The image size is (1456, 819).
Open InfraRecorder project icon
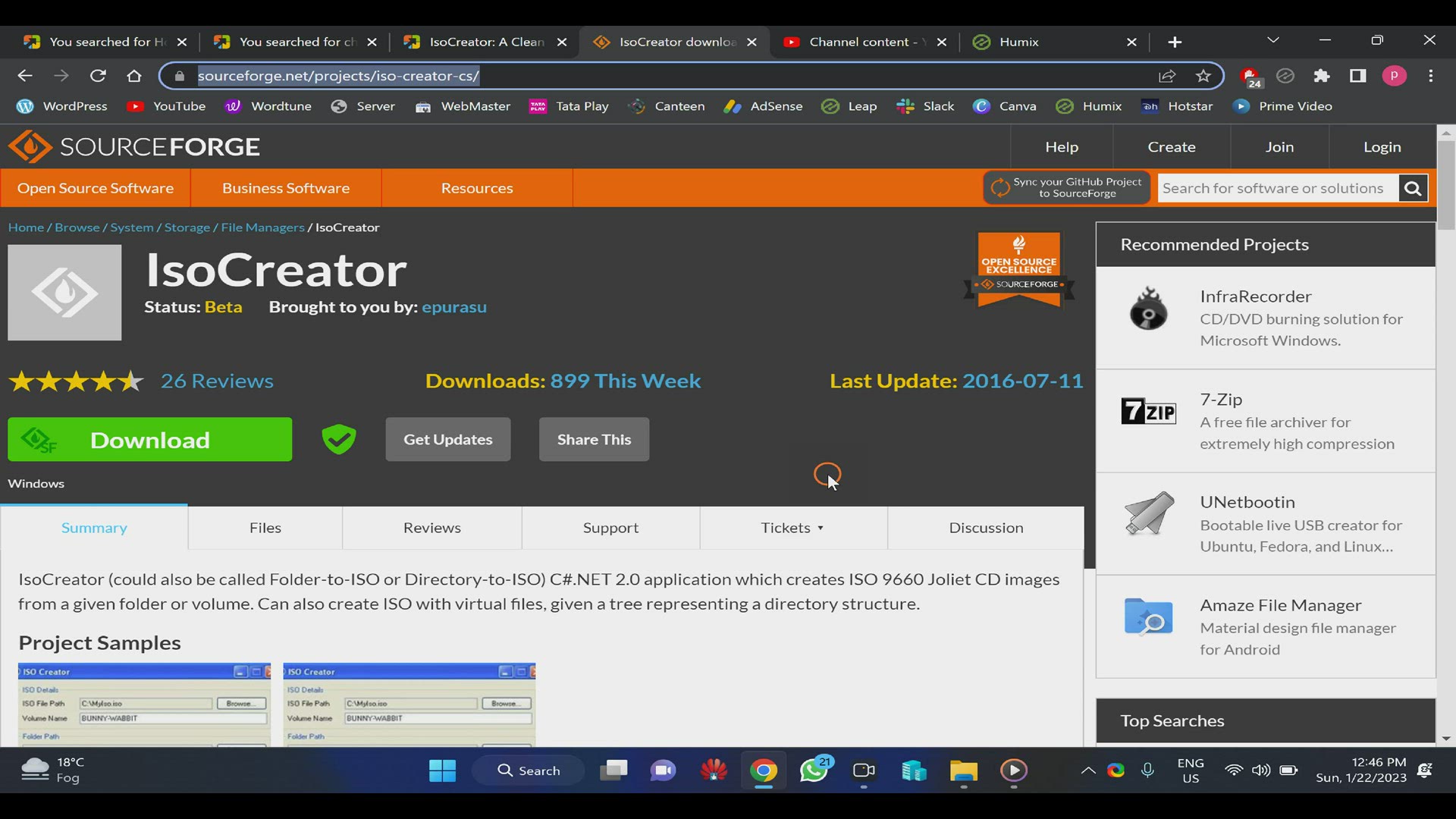(x=1148, y=309)
